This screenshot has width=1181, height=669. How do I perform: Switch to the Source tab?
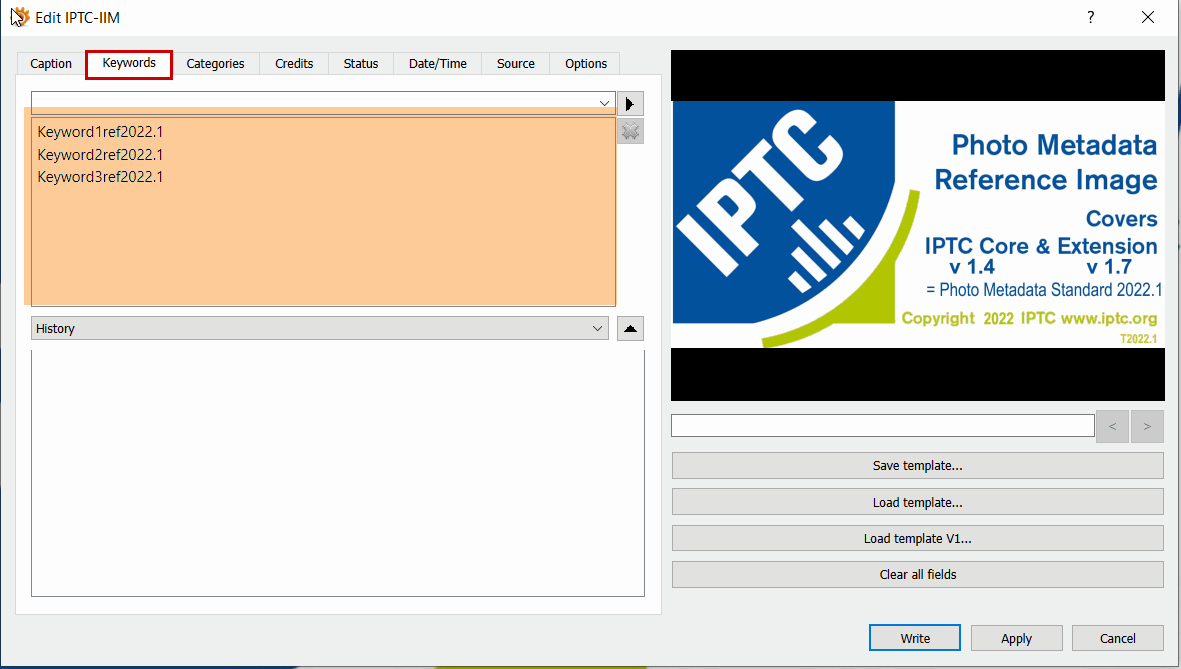pos(516,63)
